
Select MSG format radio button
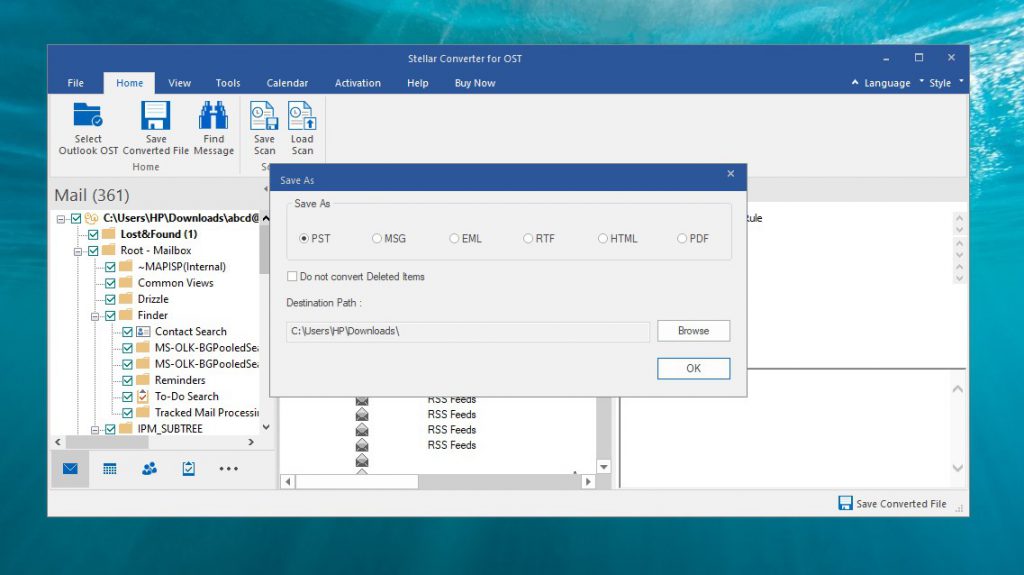[377, 238]
